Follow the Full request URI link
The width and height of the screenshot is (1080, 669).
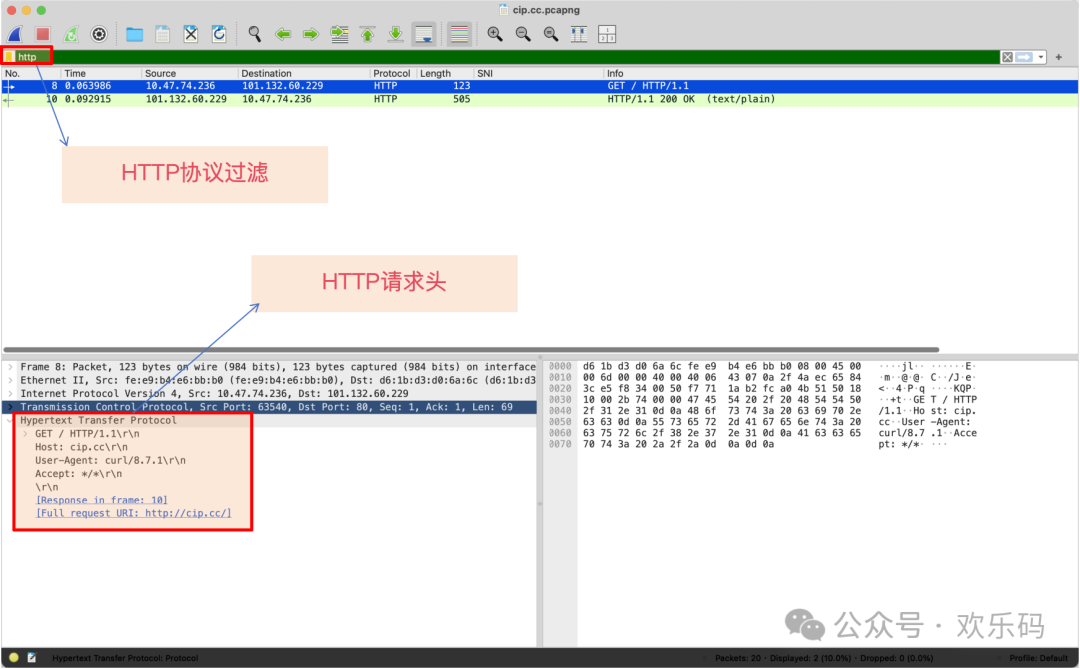132,513
